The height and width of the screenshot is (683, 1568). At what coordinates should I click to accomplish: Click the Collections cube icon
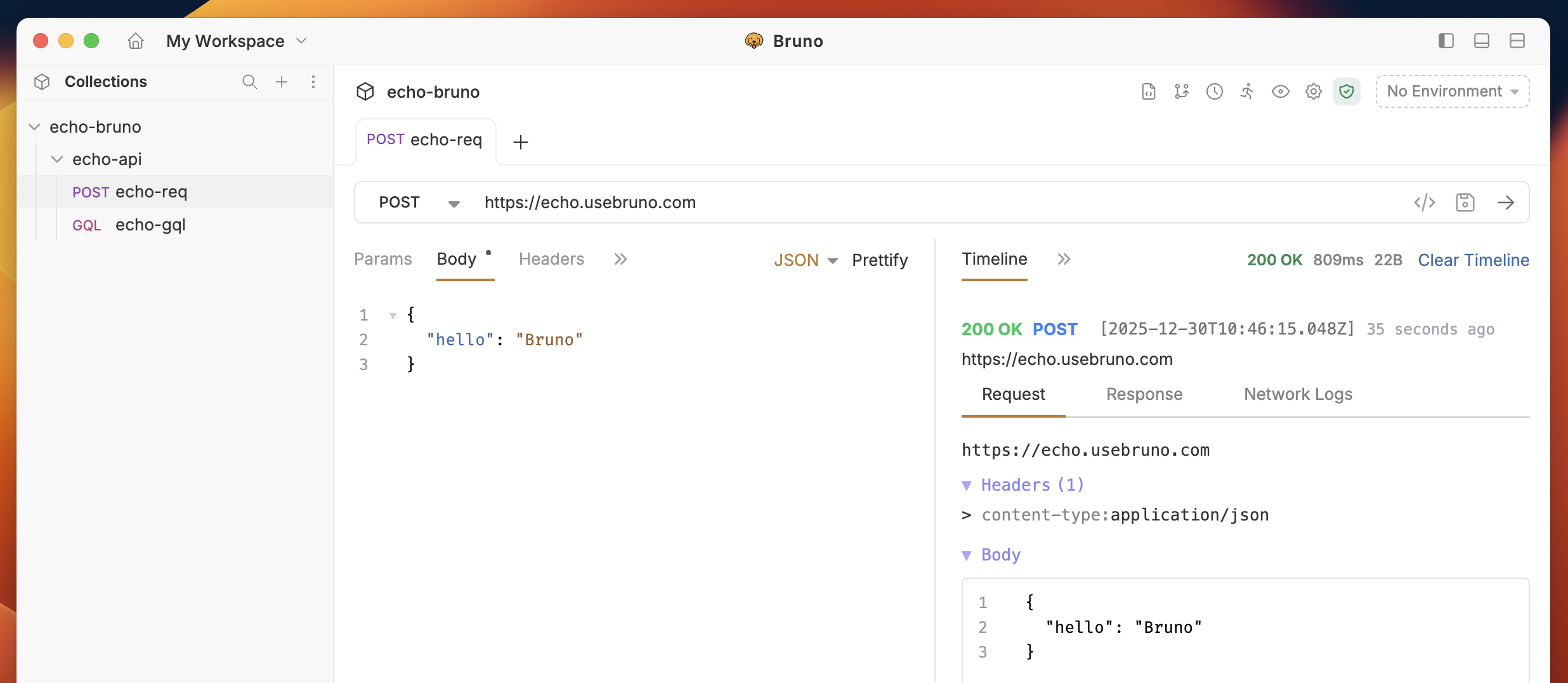(x=42, y=82)
